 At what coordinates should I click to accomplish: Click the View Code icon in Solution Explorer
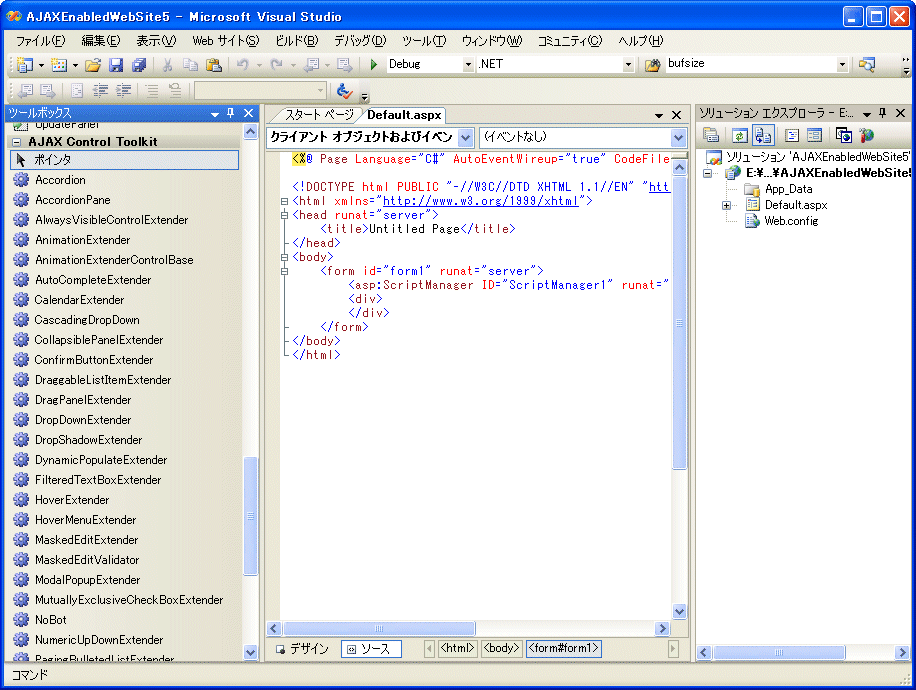792,136
